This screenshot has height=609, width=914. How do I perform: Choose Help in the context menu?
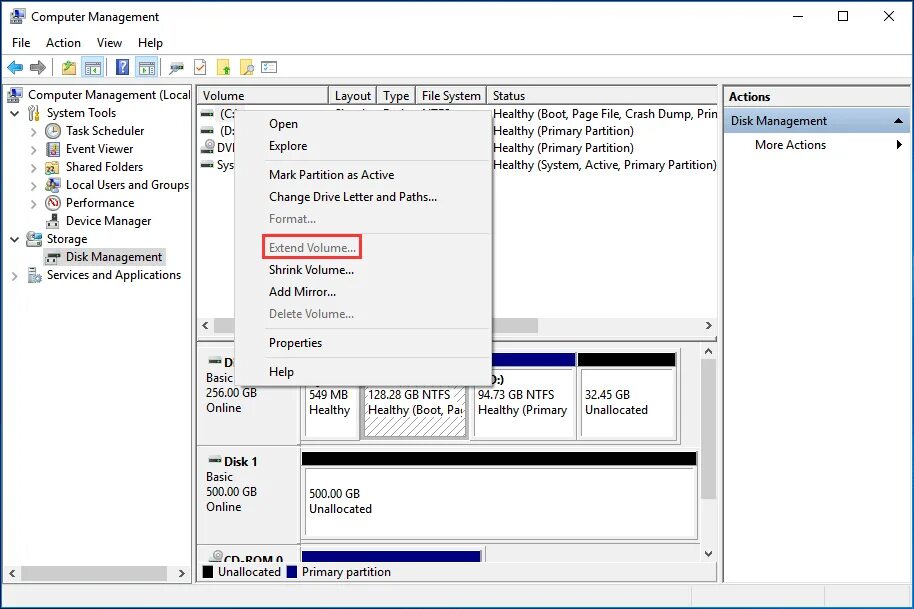pos(363,372)
